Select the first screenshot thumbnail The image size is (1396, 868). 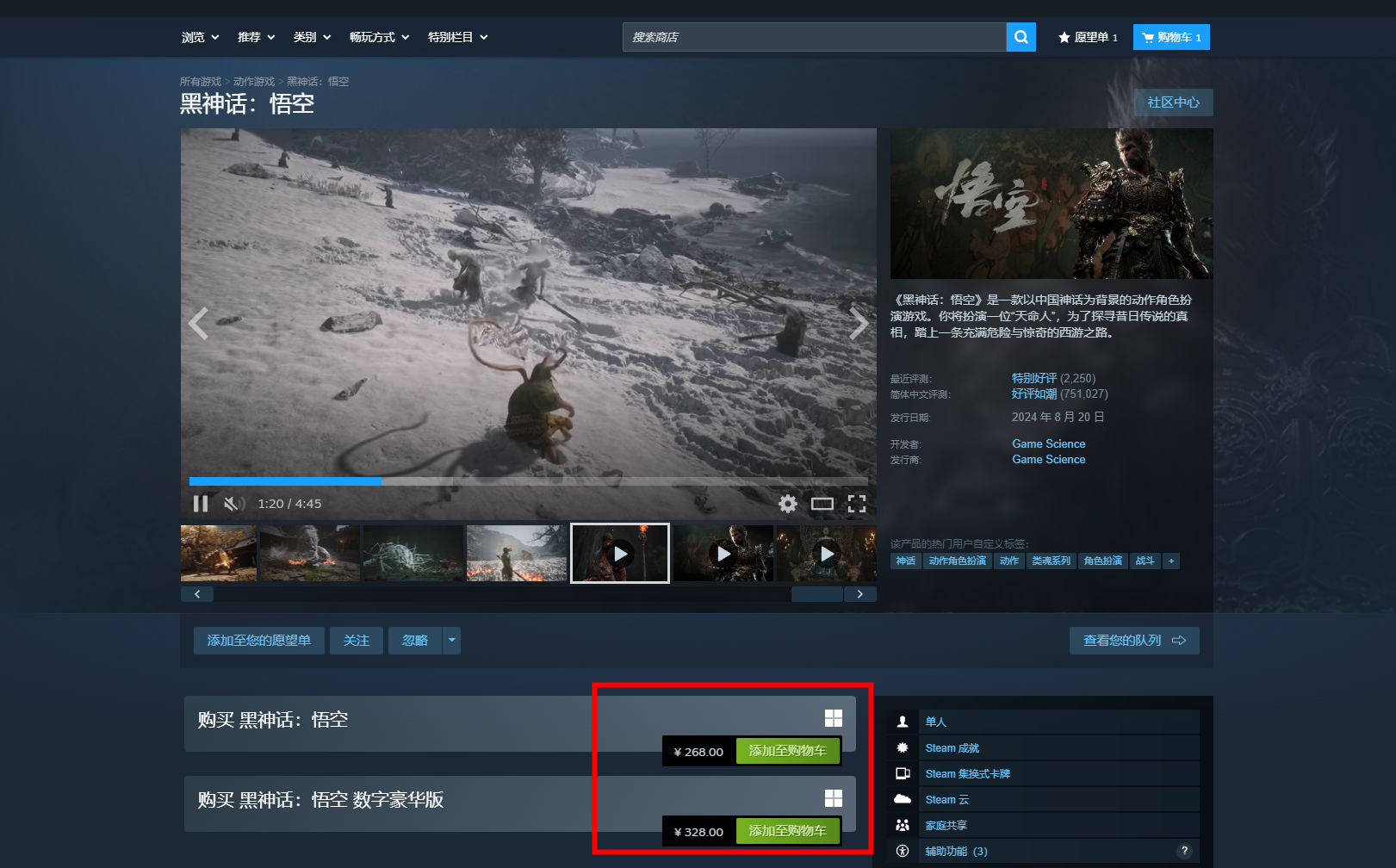(219, 553)
